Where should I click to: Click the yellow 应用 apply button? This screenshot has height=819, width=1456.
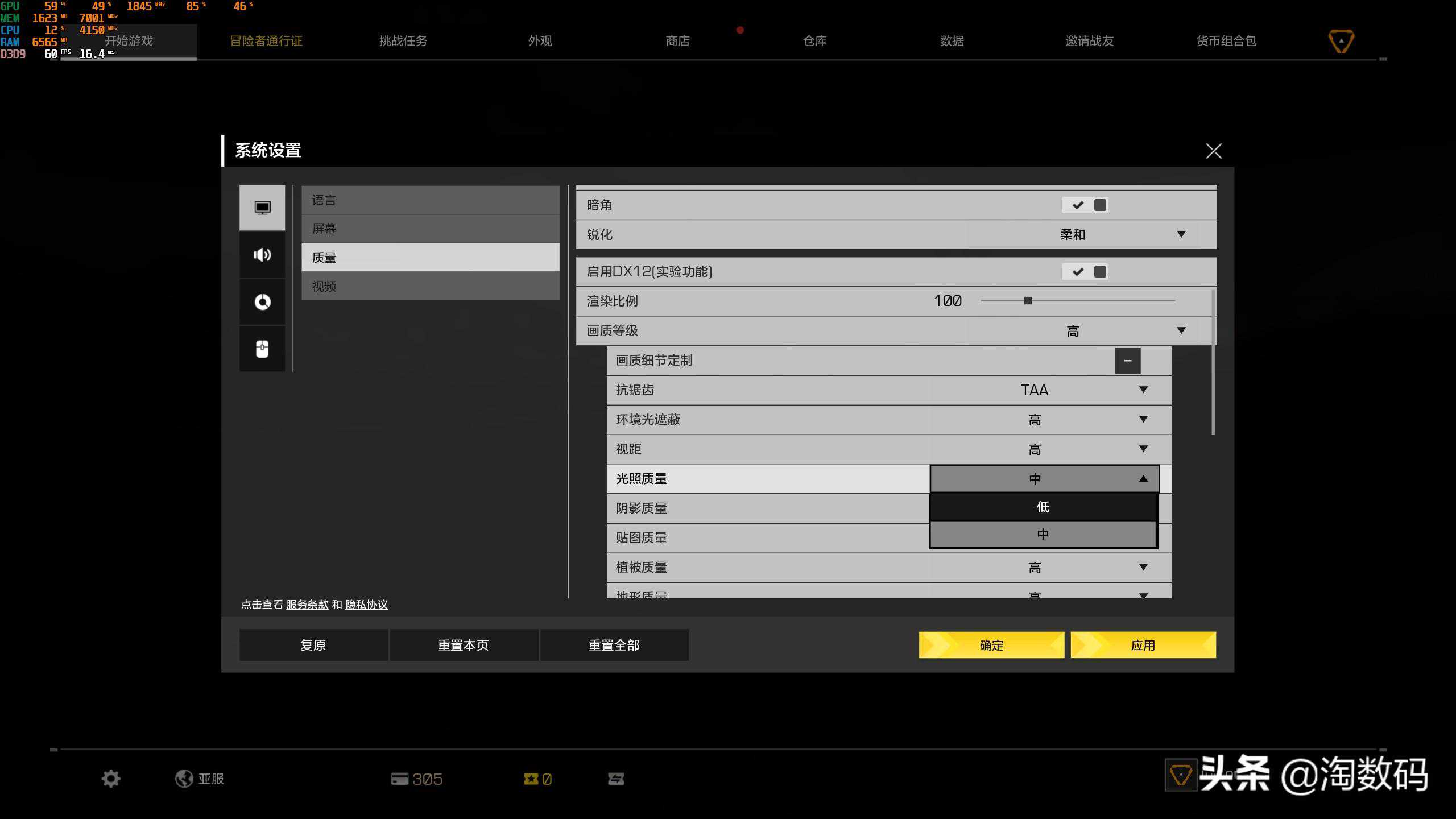point(1143,645)
